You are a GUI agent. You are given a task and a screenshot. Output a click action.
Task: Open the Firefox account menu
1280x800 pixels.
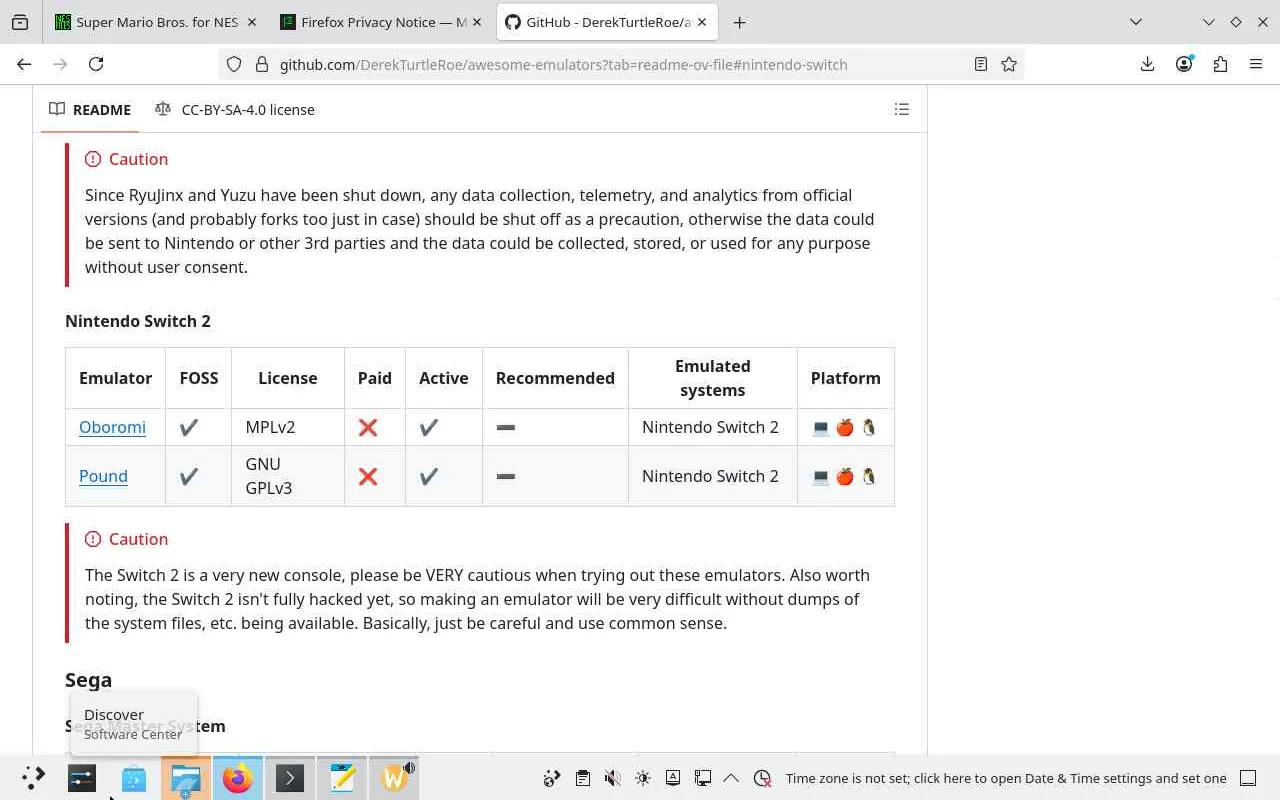pos(1184,64)
